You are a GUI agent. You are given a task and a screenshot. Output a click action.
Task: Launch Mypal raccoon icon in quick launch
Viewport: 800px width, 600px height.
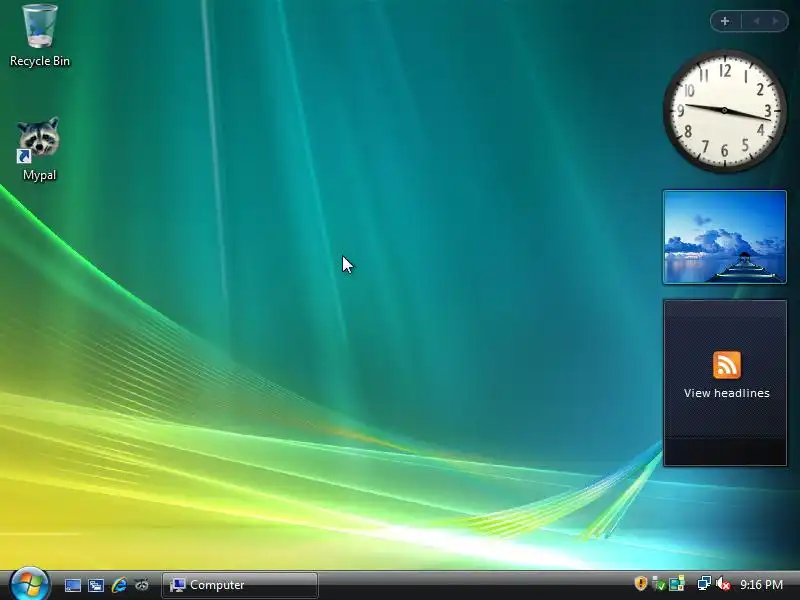(x=141, y=585)
